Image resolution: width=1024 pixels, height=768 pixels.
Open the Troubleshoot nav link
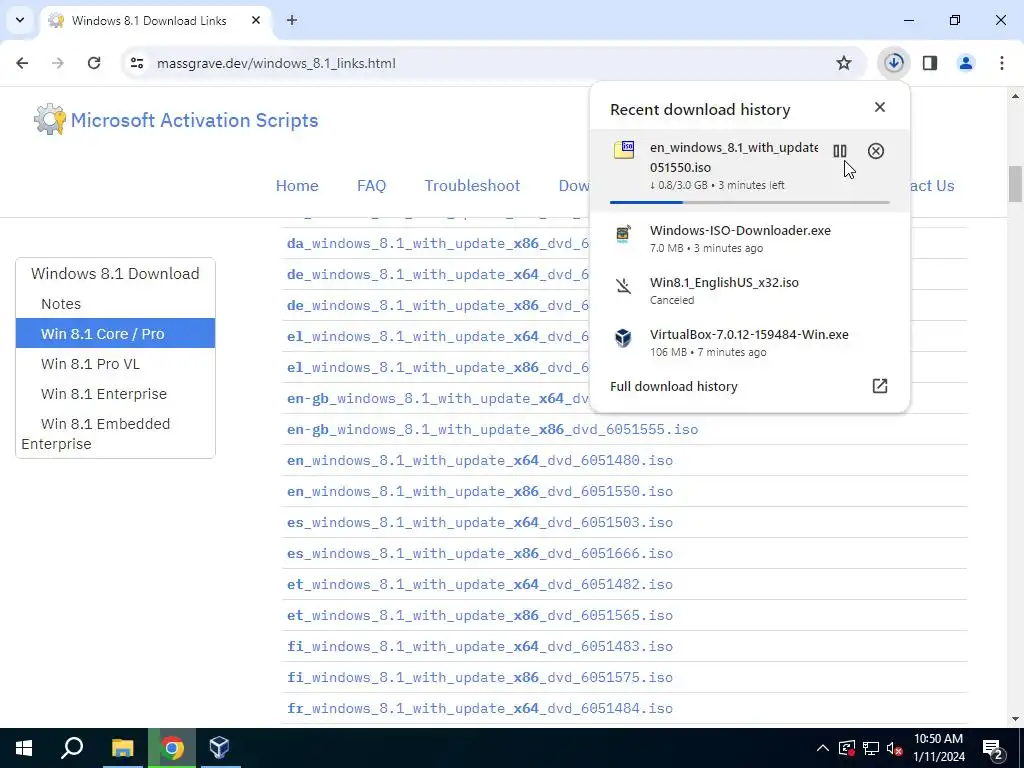[472, 185]
